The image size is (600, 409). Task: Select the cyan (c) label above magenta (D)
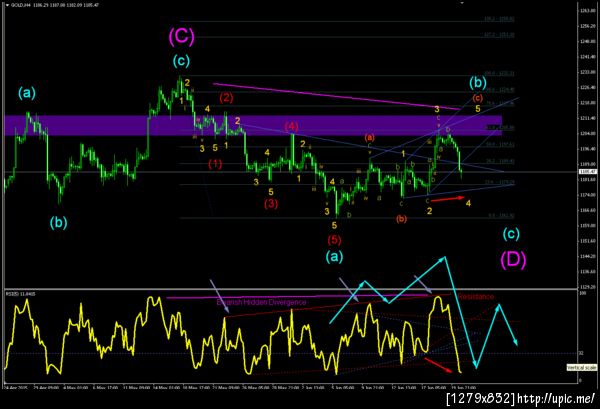[511, 234]
